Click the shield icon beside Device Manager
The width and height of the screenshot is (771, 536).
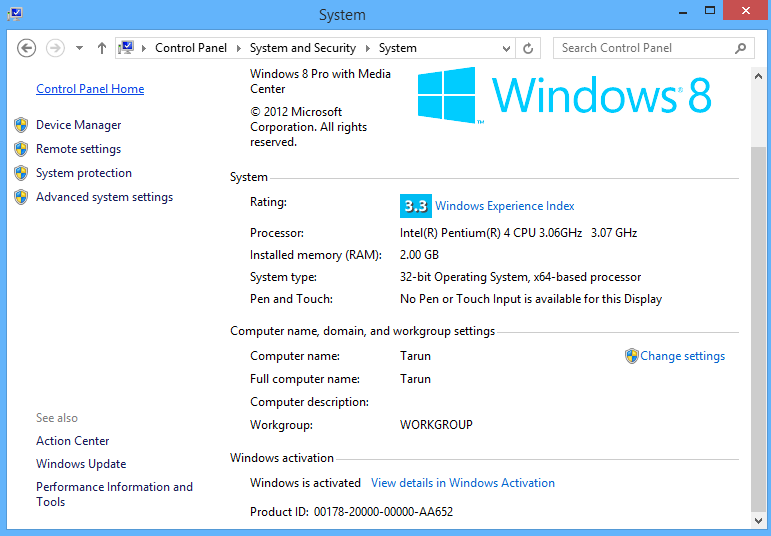pos(21,125)
